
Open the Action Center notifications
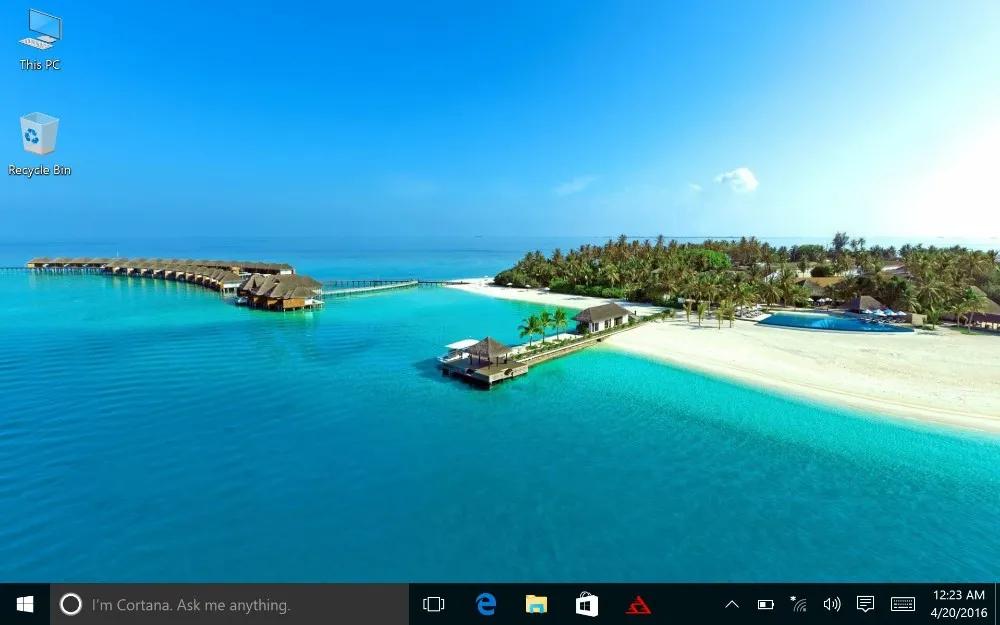(x=865, y=603)
